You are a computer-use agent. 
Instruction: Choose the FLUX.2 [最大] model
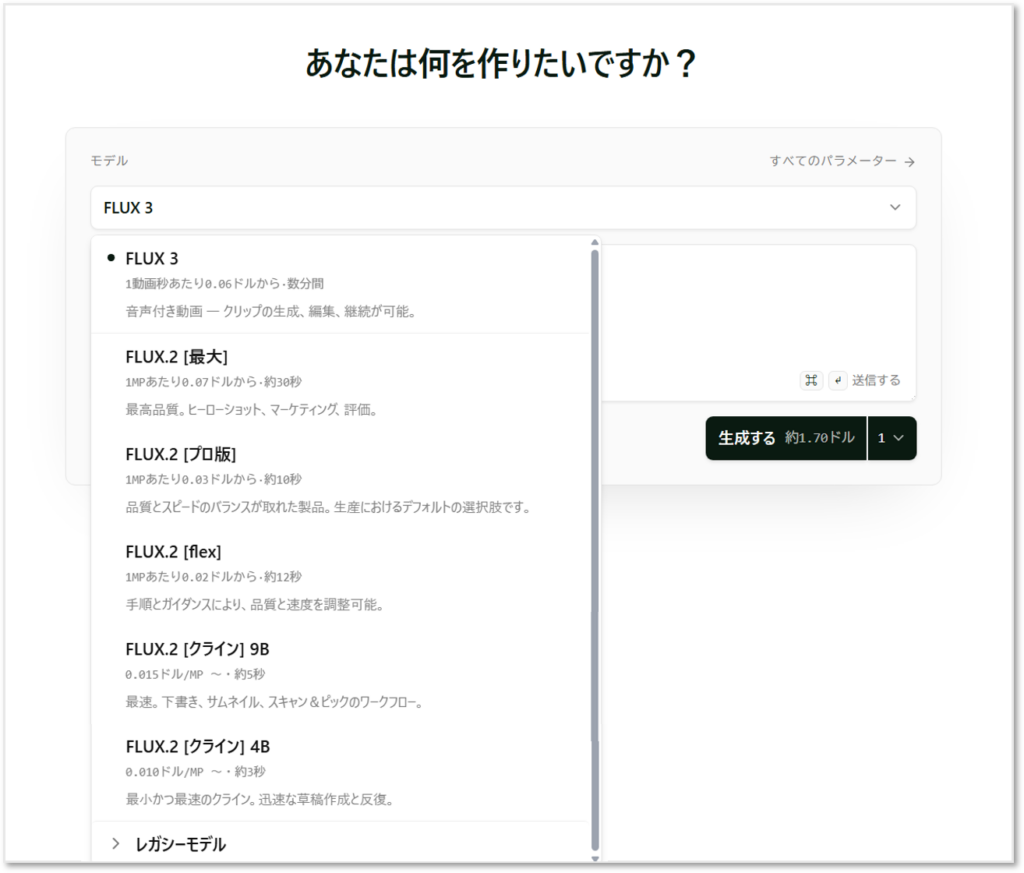point(340,383)
